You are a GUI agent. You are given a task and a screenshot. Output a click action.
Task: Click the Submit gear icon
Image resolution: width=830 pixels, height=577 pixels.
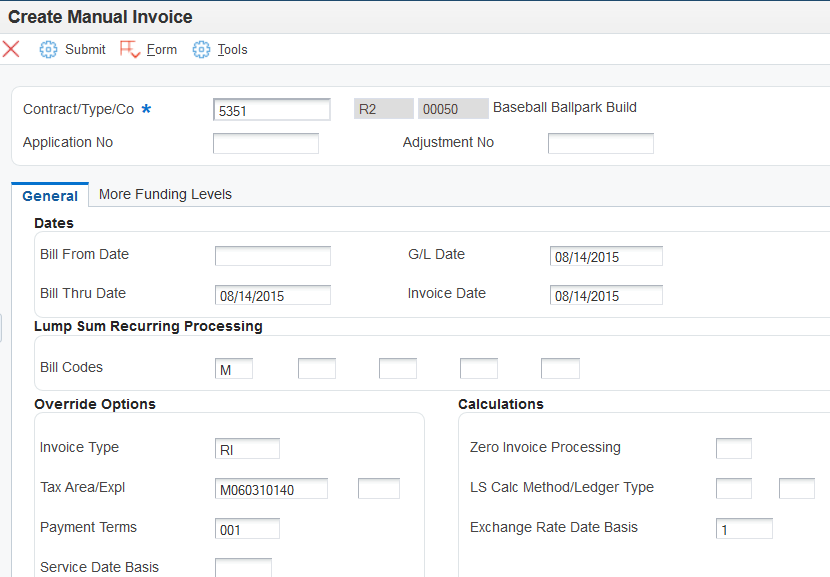48,49
